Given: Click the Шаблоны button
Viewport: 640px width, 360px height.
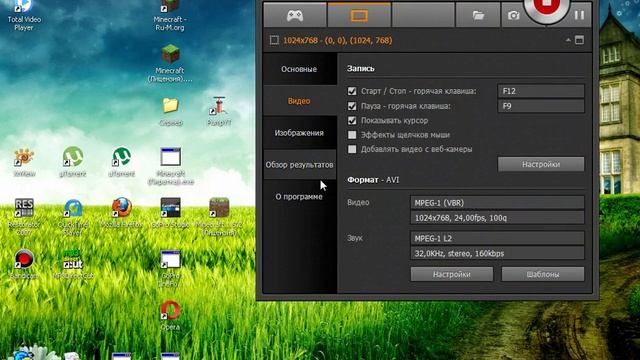Looking at the screenshot, I should 543,274.
